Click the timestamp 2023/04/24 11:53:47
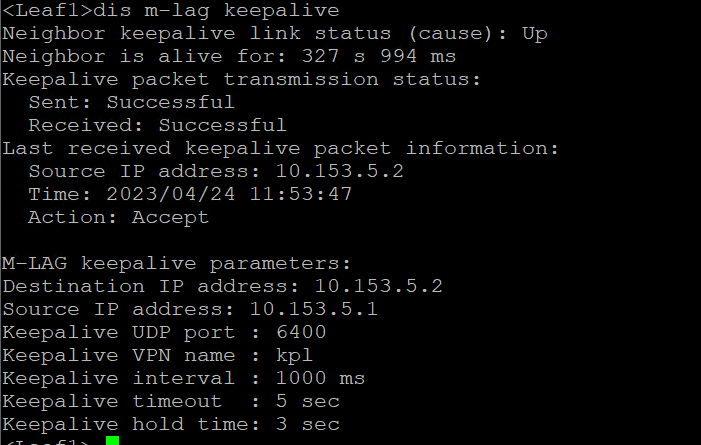Image resolution: width=701 pixels, height=445 pixels. tap(229, 194)
